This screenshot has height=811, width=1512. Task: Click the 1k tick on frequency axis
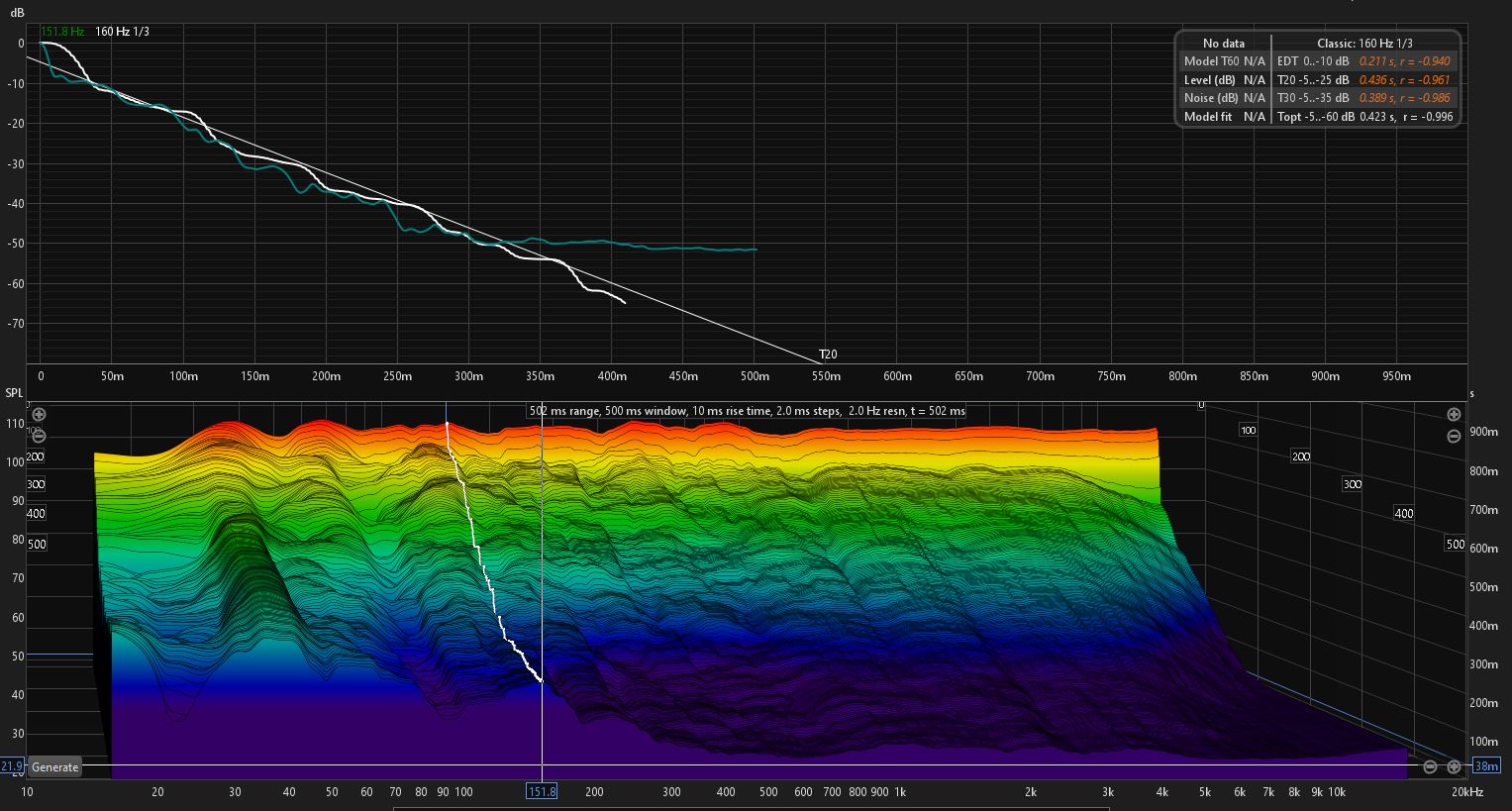click(x=900, y=792)
